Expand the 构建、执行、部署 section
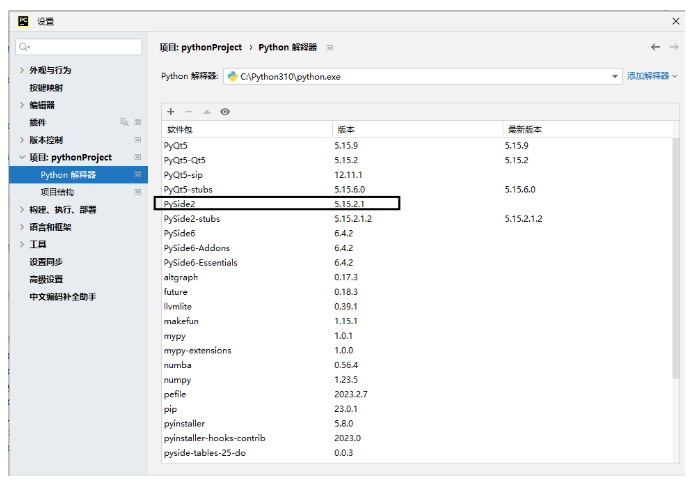Viewport: 694px width, 485px height. pos(22,209)
